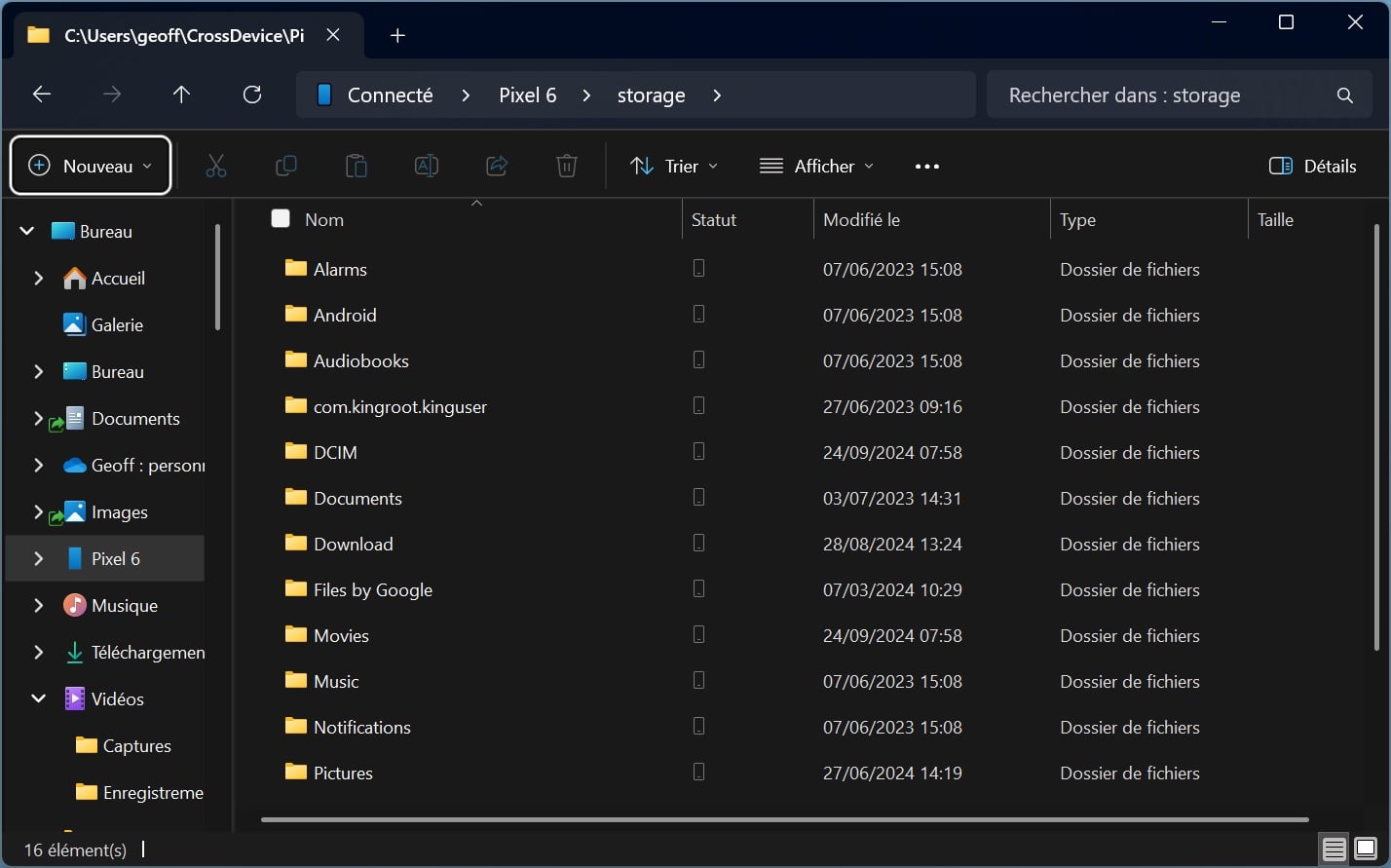The height and width of the screenshot is (868, 1391).
Task: Expand the Pixel 6 tree node
Action: (39, 559)
